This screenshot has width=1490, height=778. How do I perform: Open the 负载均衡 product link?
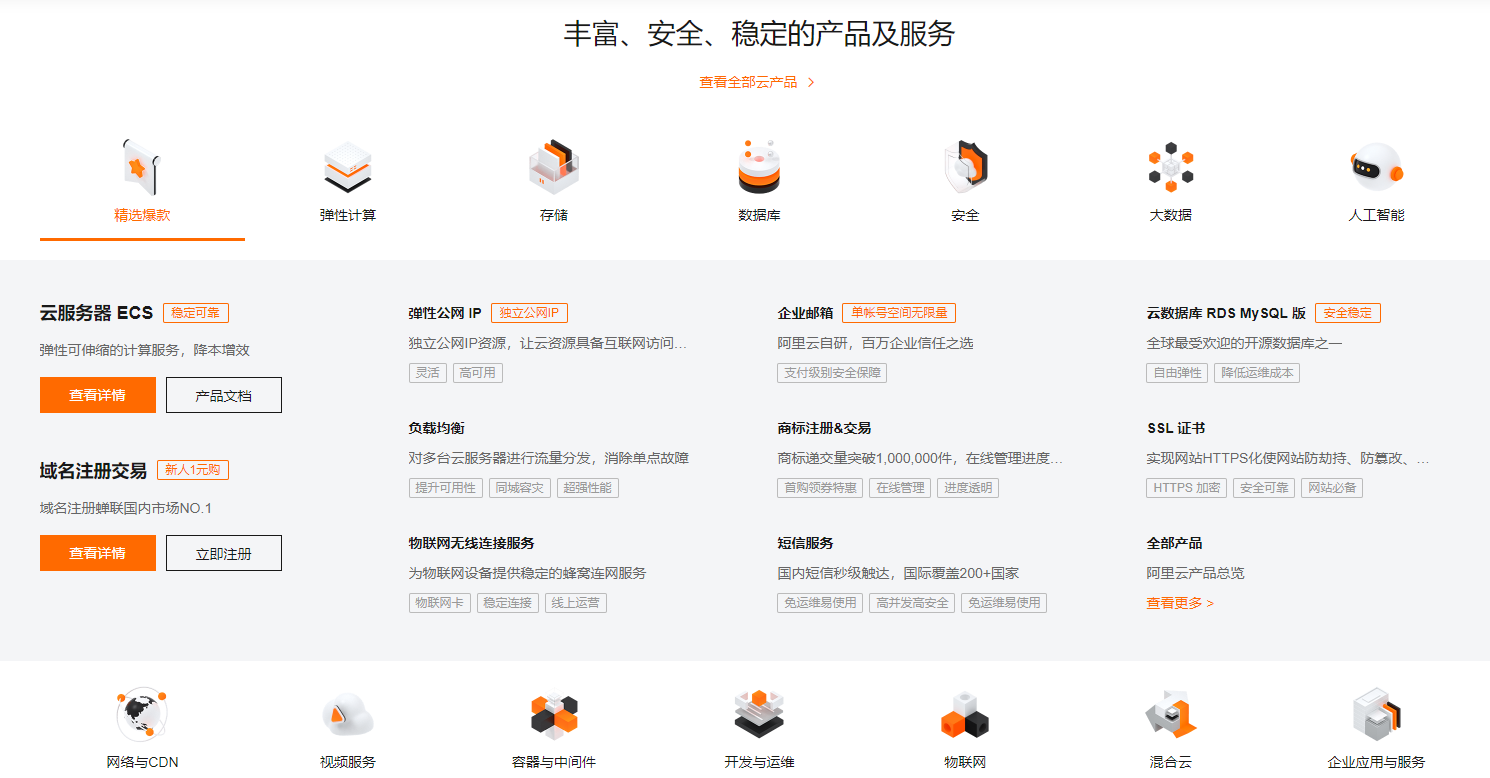click(437, 428)
